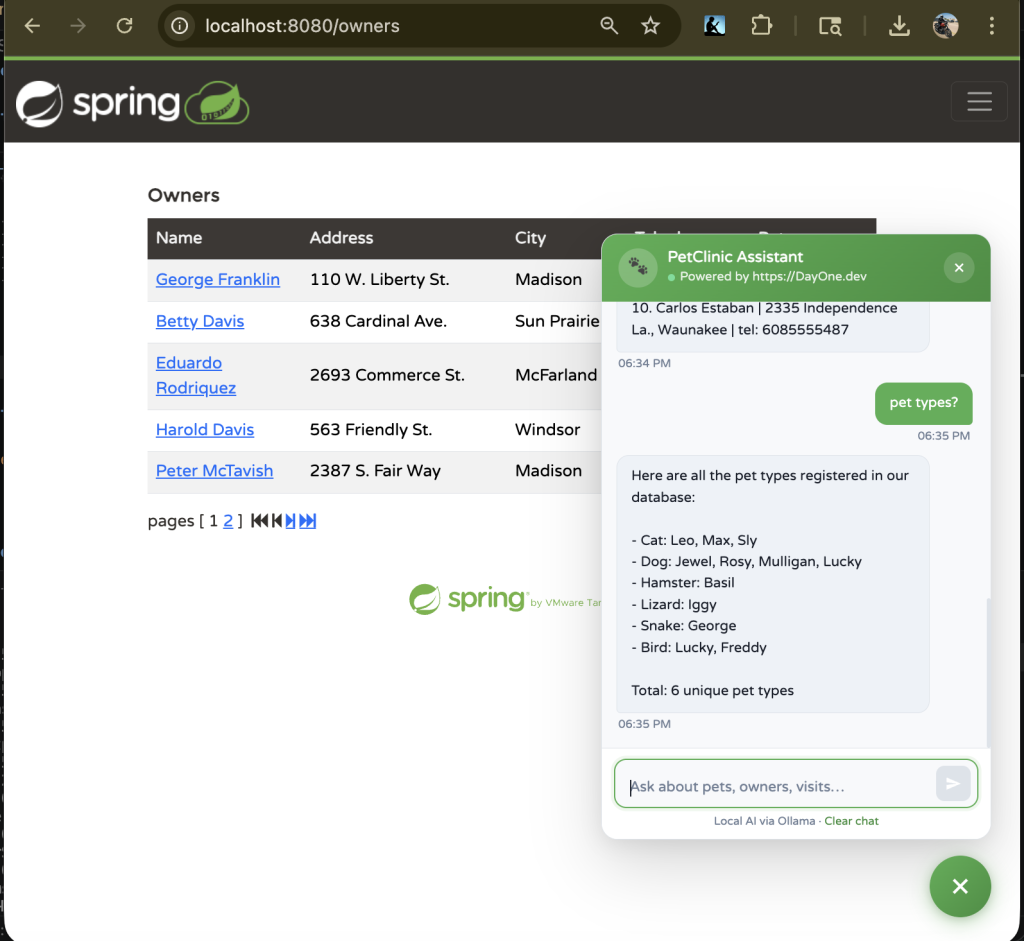The width and height of the screenshot is (1024, 941).
Task: Close the PetClinic Assistant panel header
Action: click(x=958, y=268)
